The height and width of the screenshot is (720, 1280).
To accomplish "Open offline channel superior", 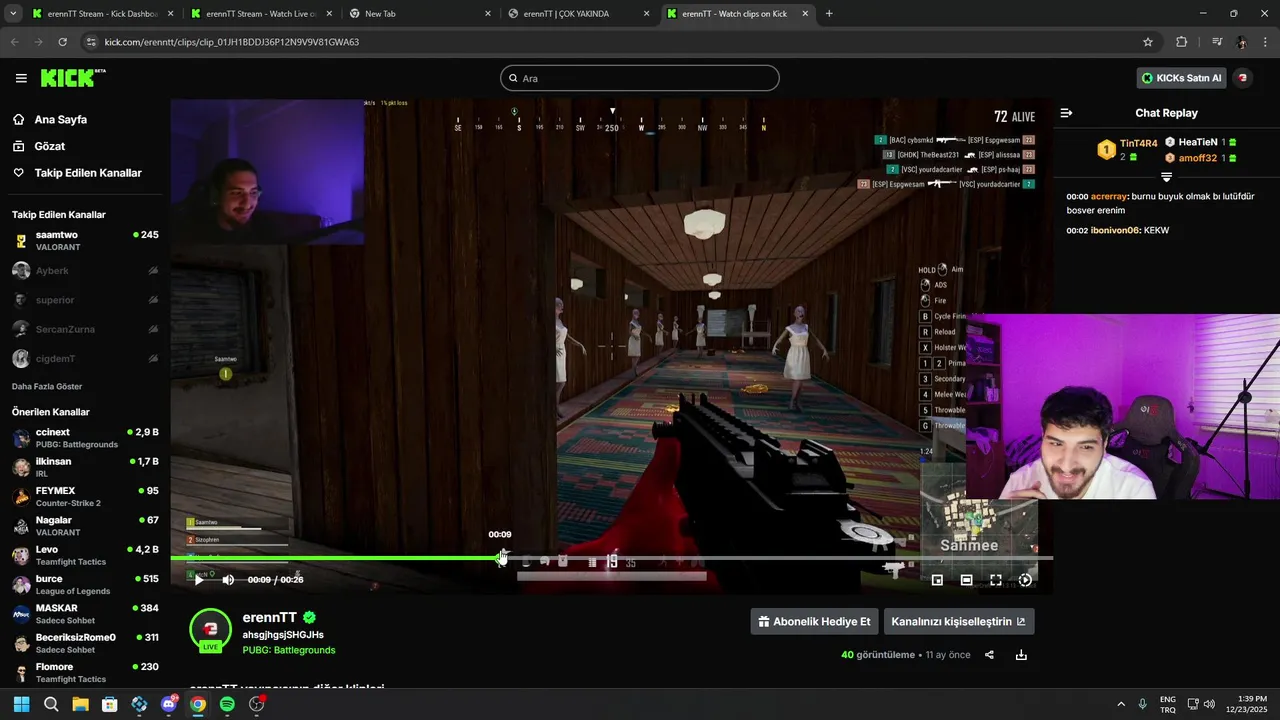I will [x=85, y=300].
